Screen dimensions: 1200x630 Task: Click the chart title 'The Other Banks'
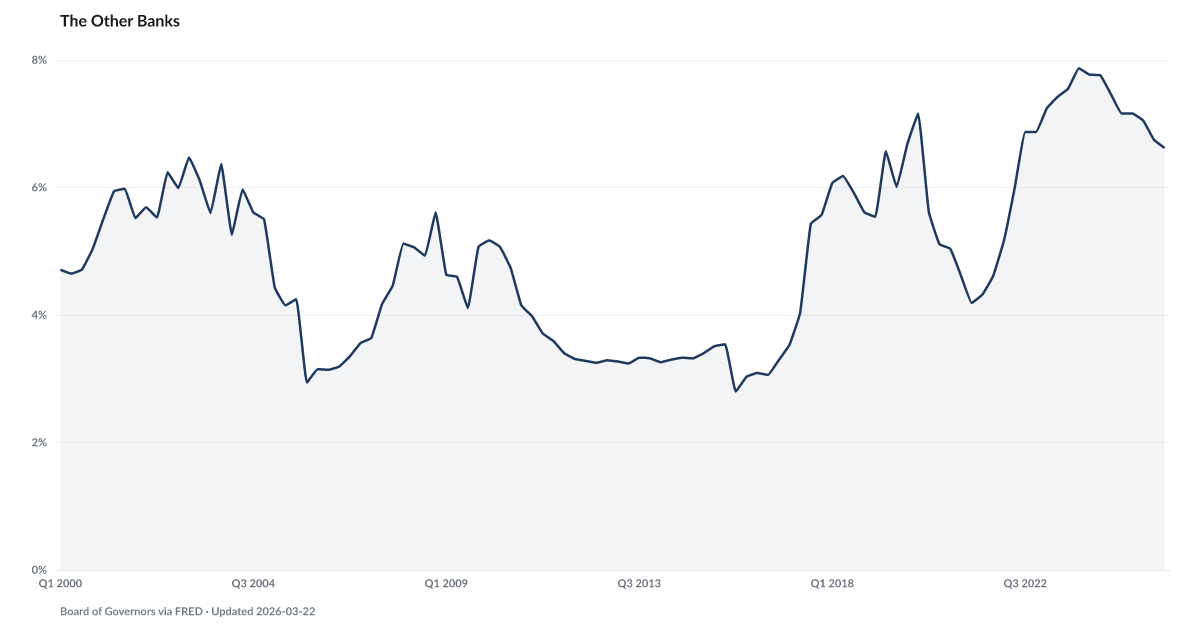point(120,21)
